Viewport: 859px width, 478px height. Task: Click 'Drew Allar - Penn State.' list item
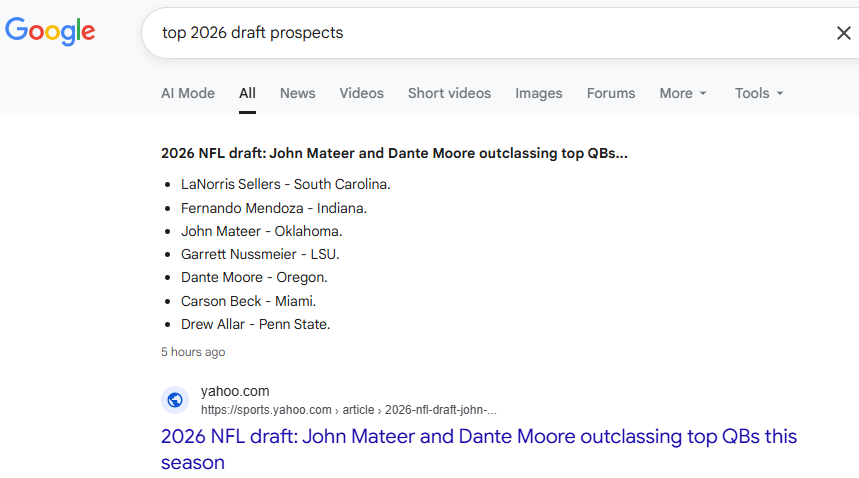click(255, 324)
